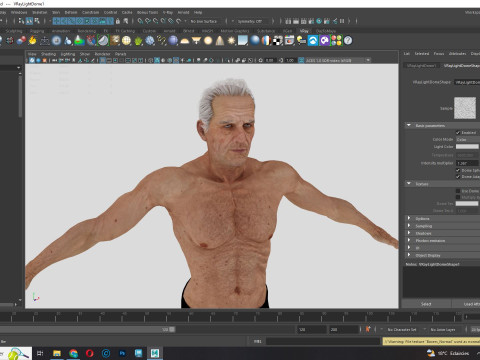
Task: Click the Intensity multiplier input field
Action: pos(467,163)
